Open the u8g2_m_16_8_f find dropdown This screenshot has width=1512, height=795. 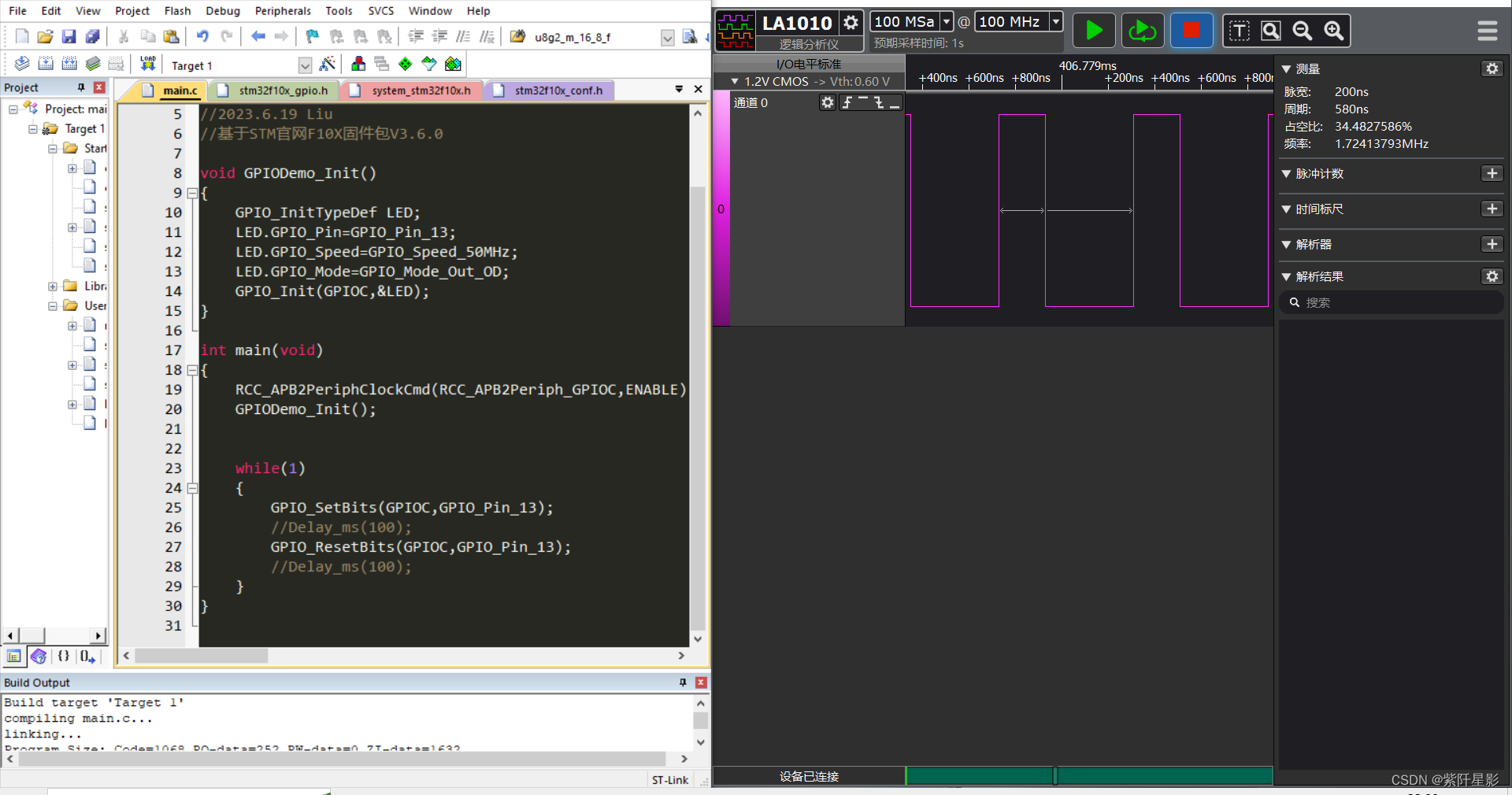coord(668,37)
